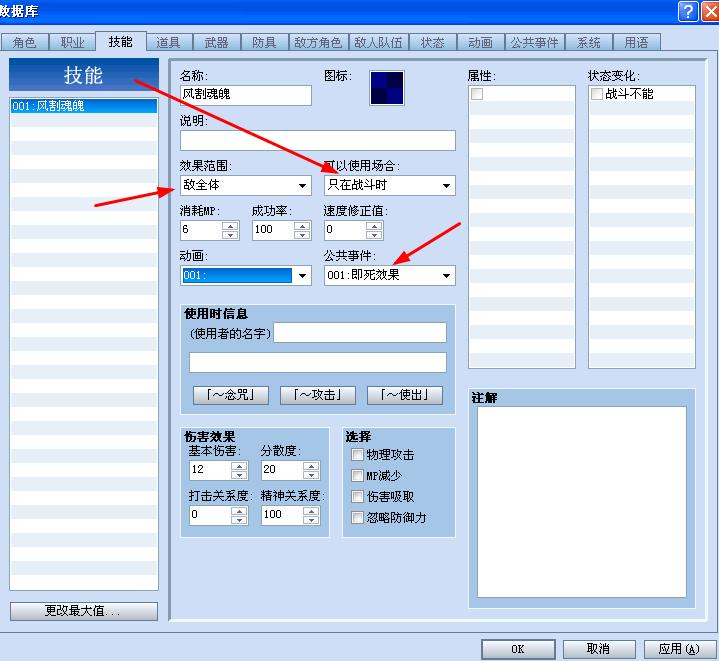Click the 分散度 value field showing 20
719x661 pixels.
[x=282, y=470]
